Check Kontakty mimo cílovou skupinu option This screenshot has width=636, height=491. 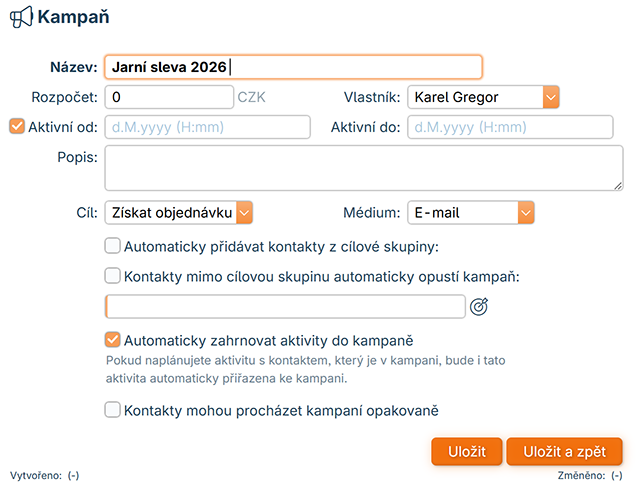pyautogui.click(x=113, y=276)
